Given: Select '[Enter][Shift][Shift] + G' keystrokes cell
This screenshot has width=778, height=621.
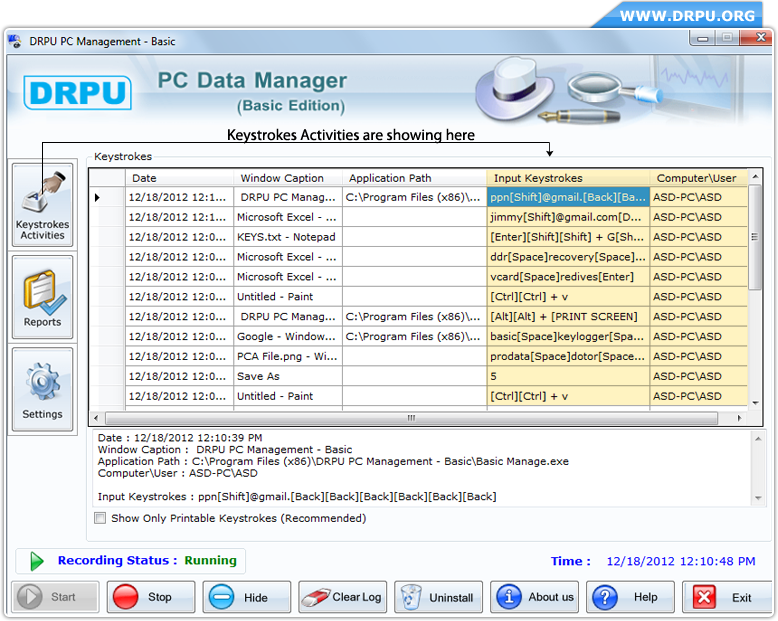Looking at the screenshot, I should 568,237.
